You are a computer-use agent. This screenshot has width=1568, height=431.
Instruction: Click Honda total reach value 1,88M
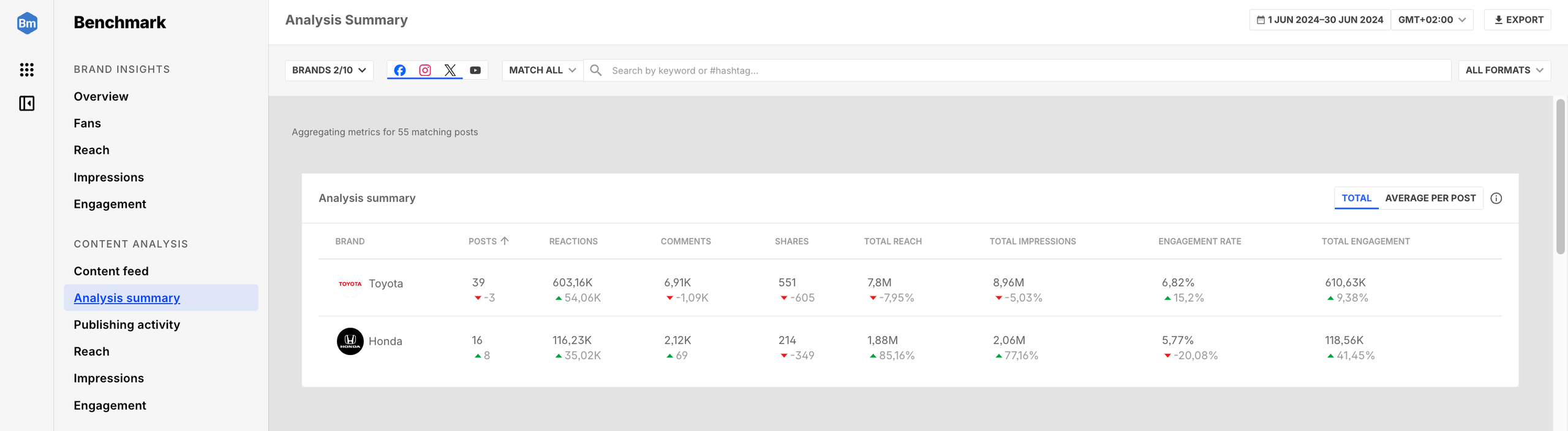pyautogui.click(x=883, y=340)
